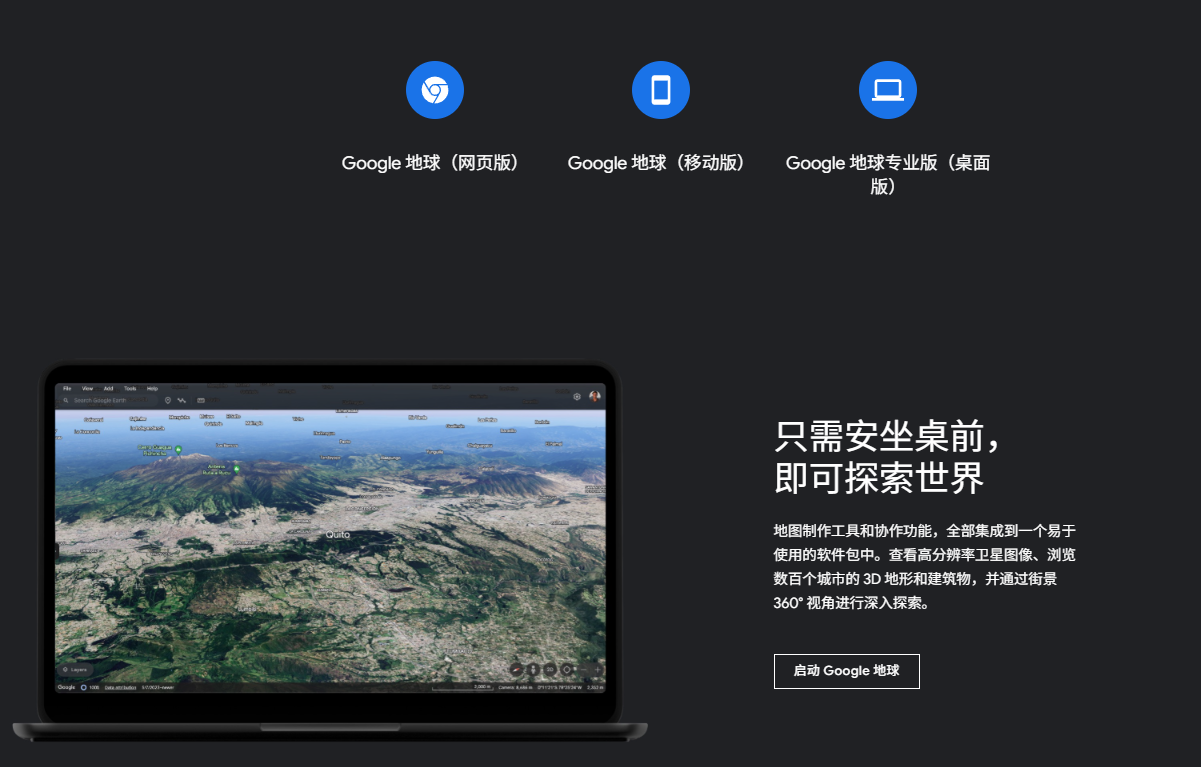Click the smartphone icon for Google Earth mobile
The image size is (1201, 767).
661,90
